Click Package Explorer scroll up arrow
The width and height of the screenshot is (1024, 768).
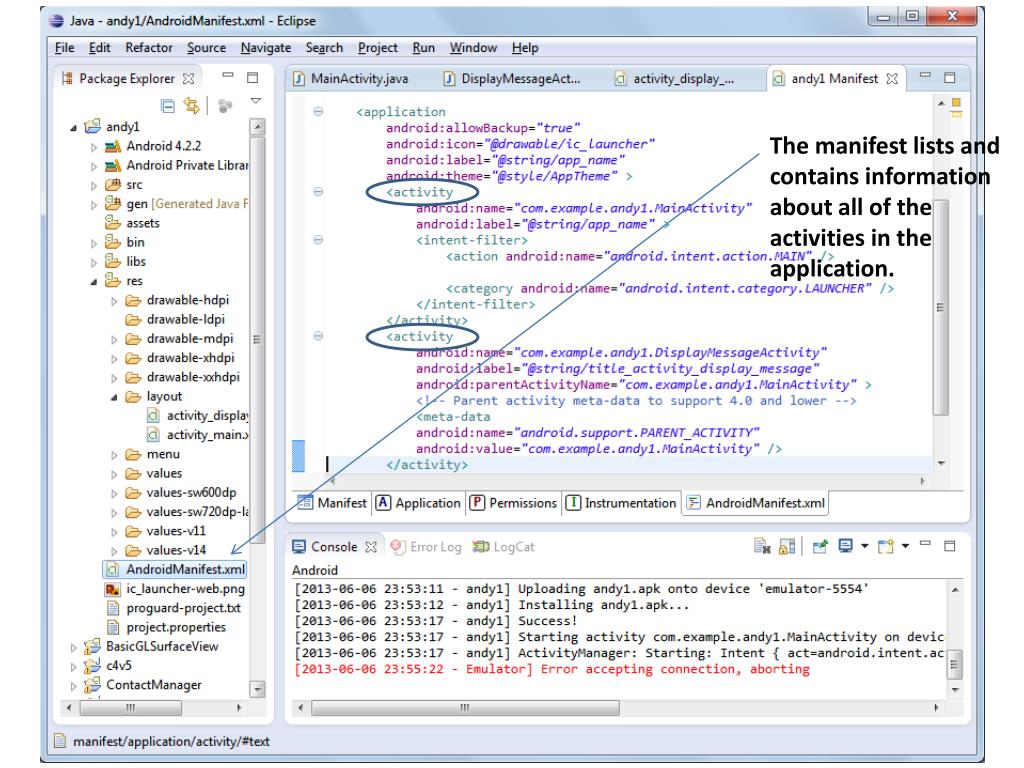(257, 127)
